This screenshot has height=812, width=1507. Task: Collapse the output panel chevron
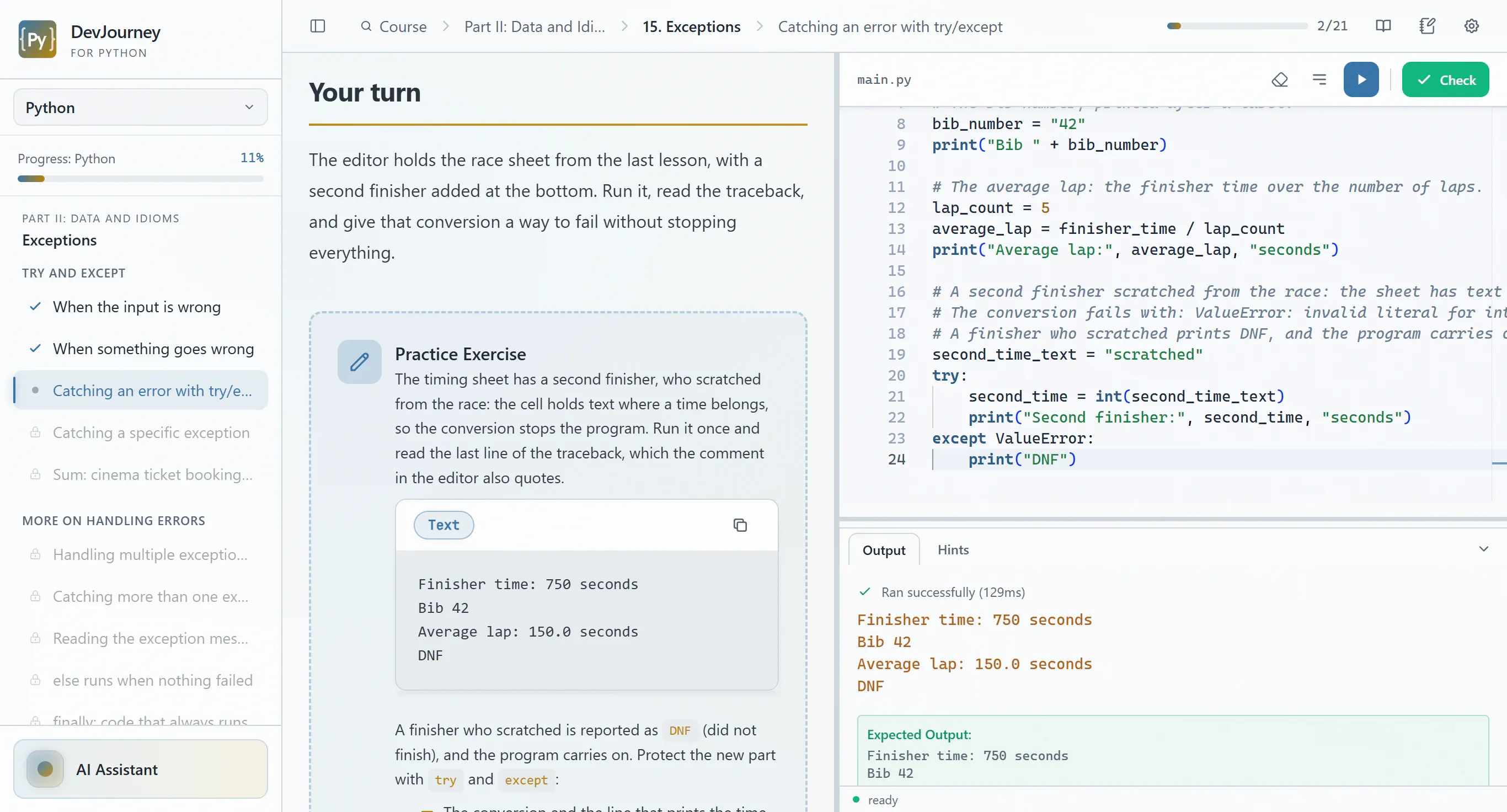(1483, 549)
